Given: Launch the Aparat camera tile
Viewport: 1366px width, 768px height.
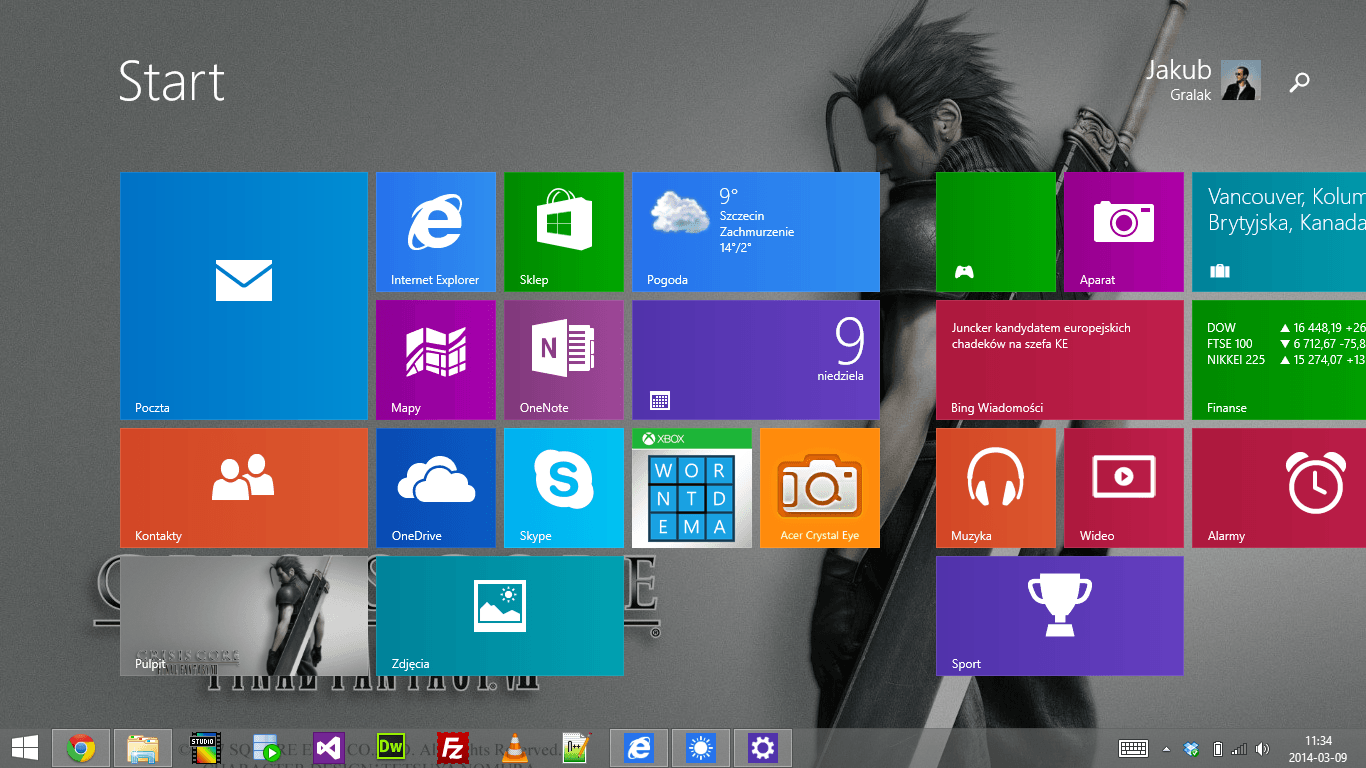Looking at the screenshot, I should (1124, 232).
